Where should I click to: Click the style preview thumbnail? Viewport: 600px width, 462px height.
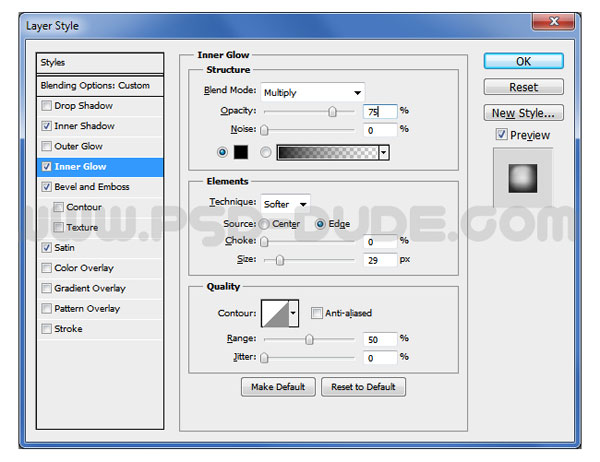(x=523, y=178)
